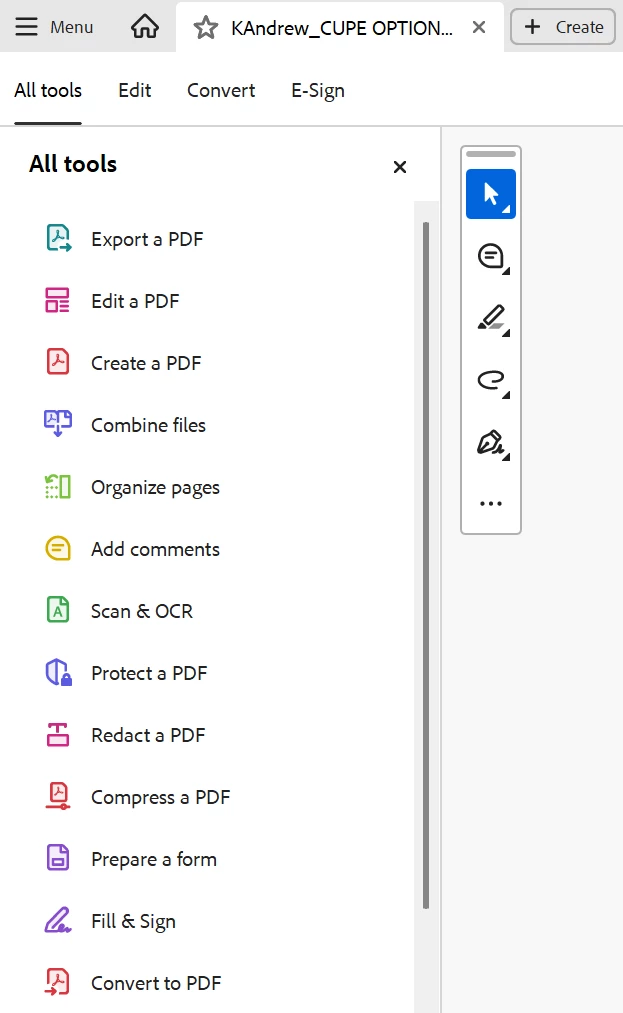The width and height of the screenshot is (623, 1013).
Task: Click the quick toolbar grab handle
Action: (x=491, y=154)
